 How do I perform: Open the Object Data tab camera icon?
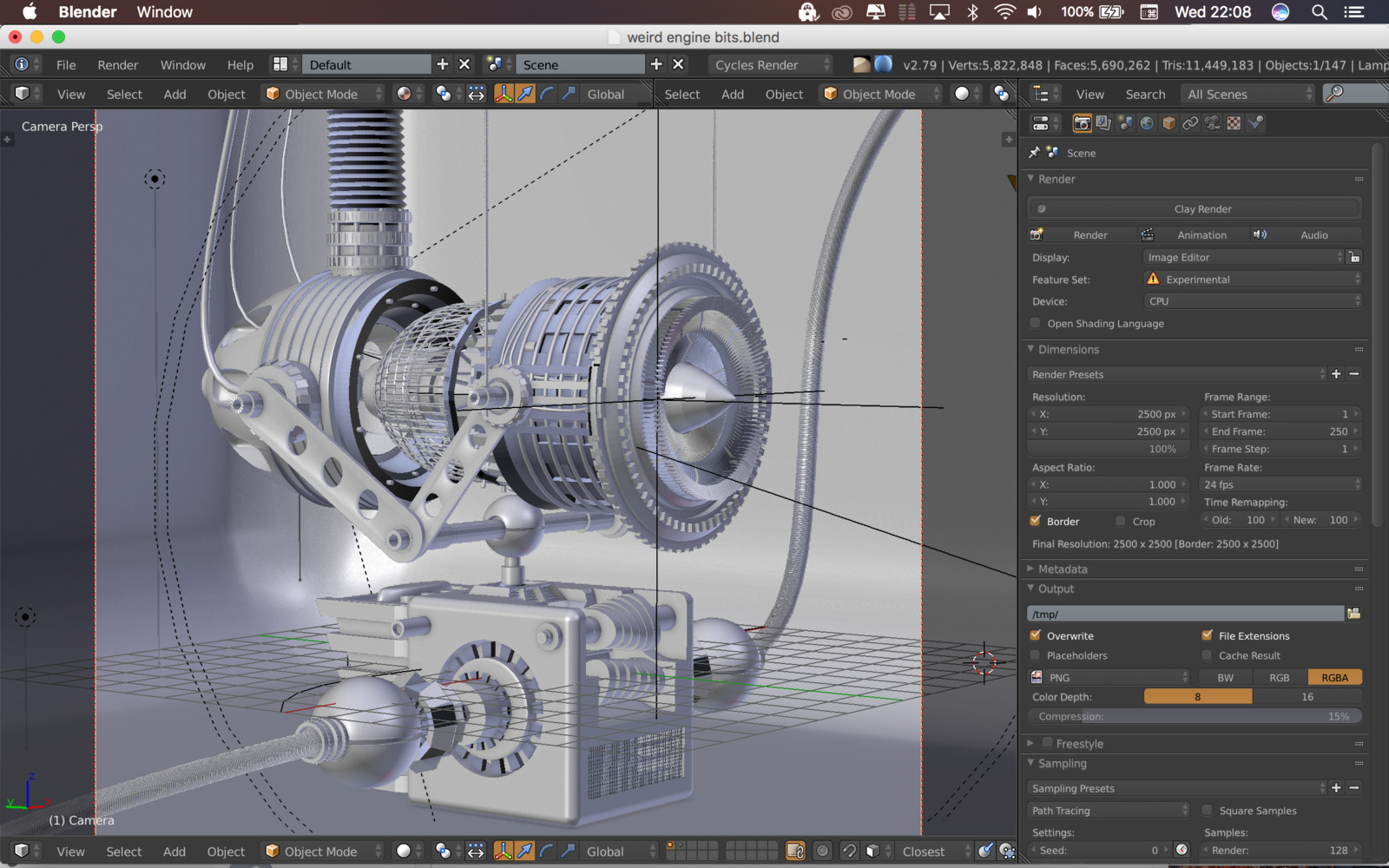click(1212, 123)
